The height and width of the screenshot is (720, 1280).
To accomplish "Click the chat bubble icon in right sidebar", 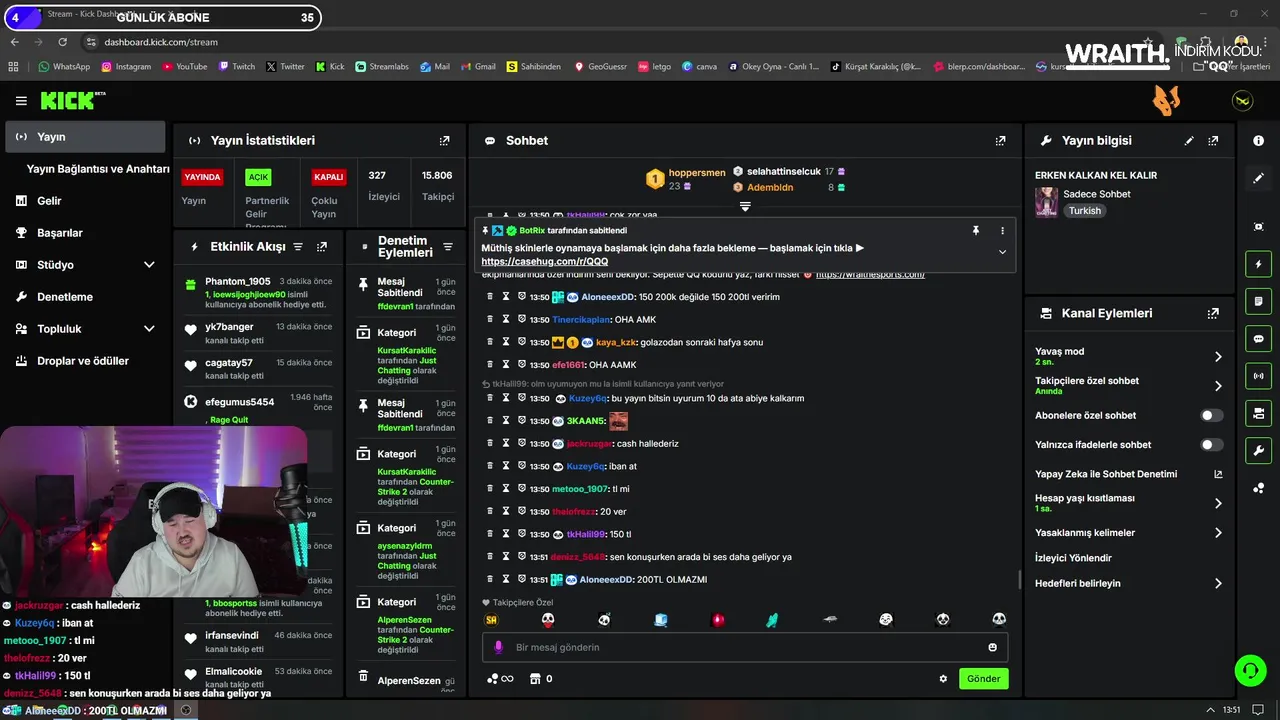I will pos(1258,339).
